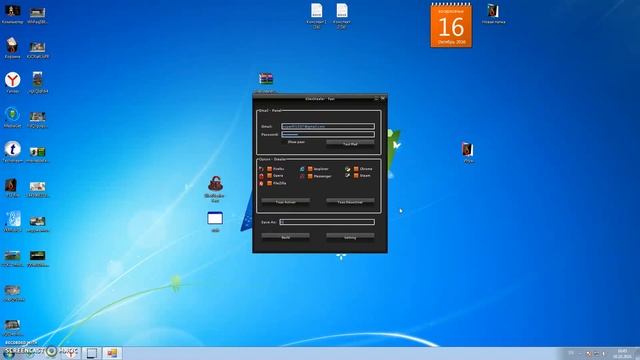Close the dark dialog window

(383, 98)
